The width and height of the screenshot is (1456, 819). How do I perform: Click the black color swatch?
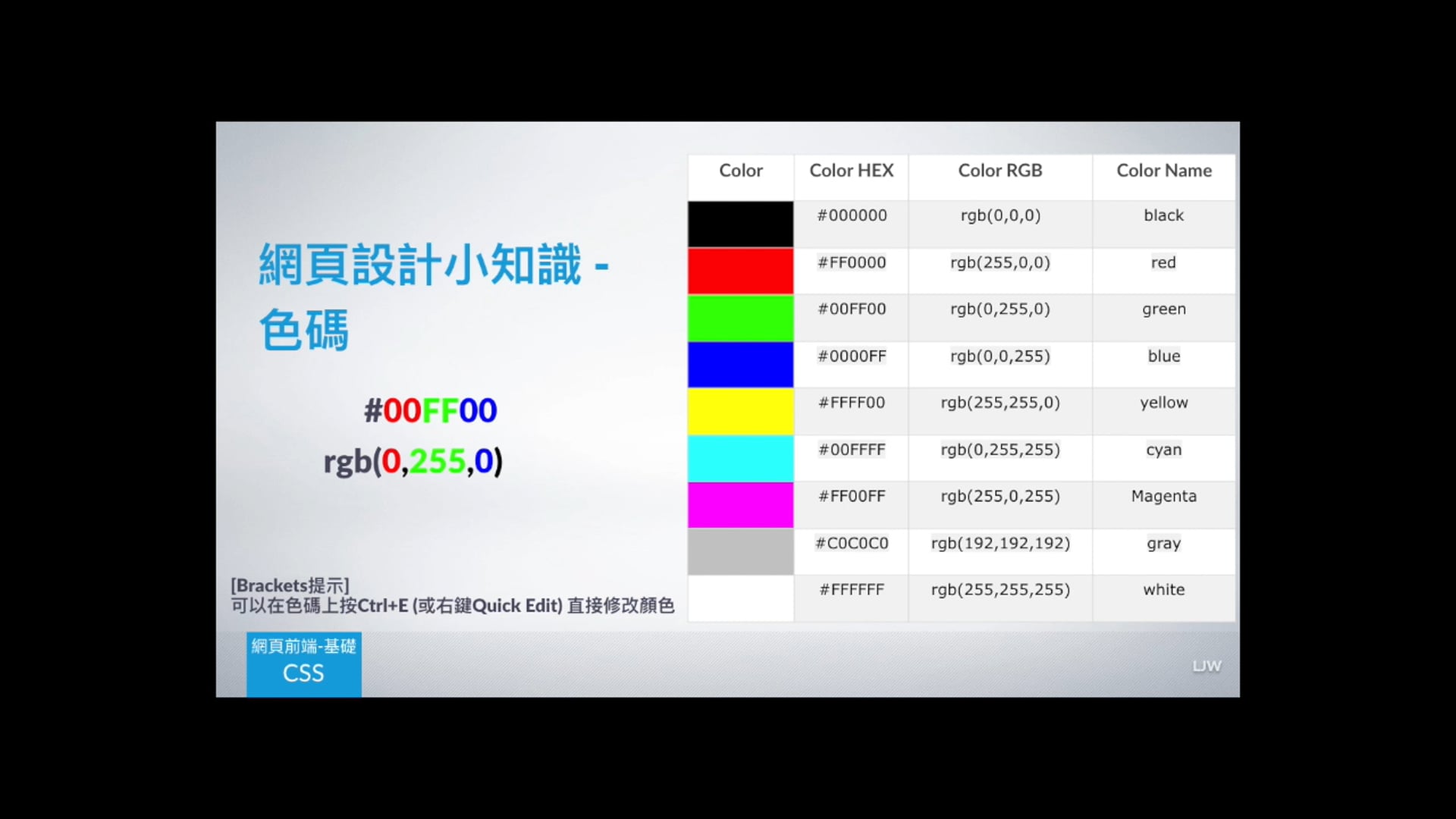(739, 223)
